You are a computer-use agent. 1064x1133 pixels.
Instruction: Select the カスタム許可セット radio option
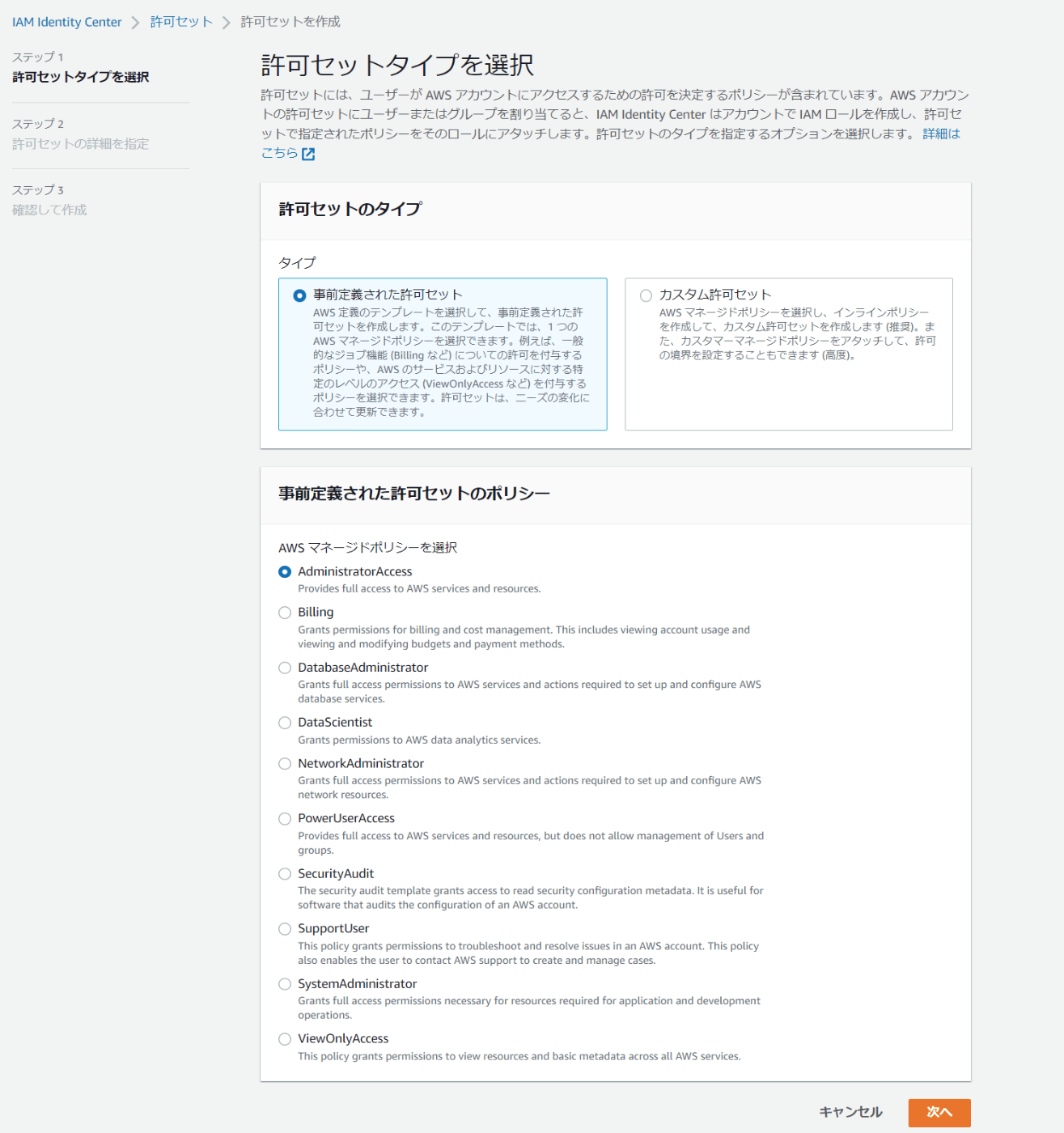tap(646, 295)
